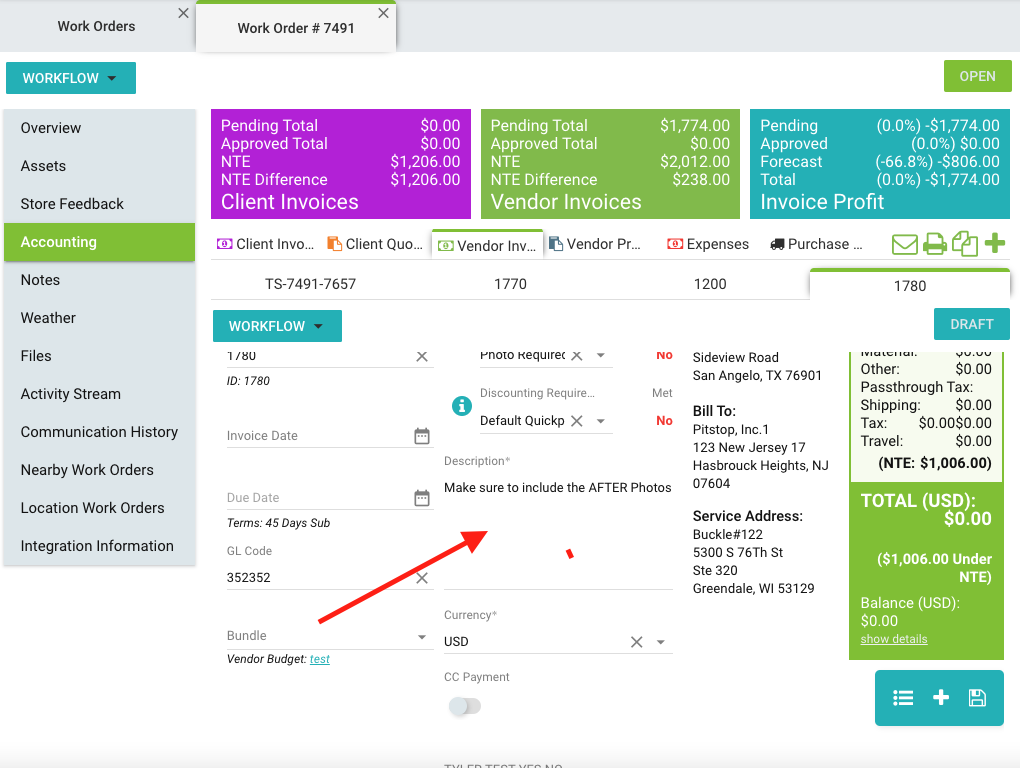Click the save floppy disk icon

pyautogui.click(x=978, y=698)
